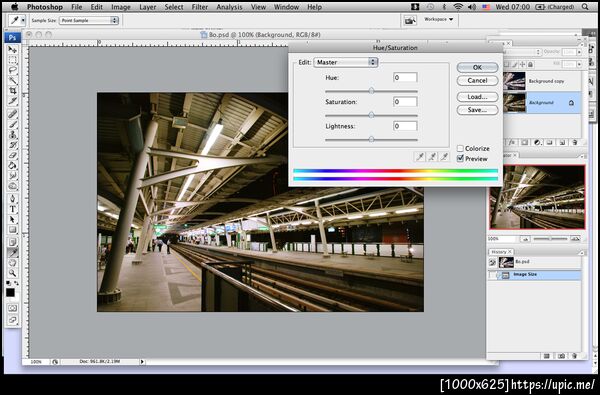Select the Rectangular Marquee tool
The height and width of the screenshot is (395, 600).
[13, 60]
